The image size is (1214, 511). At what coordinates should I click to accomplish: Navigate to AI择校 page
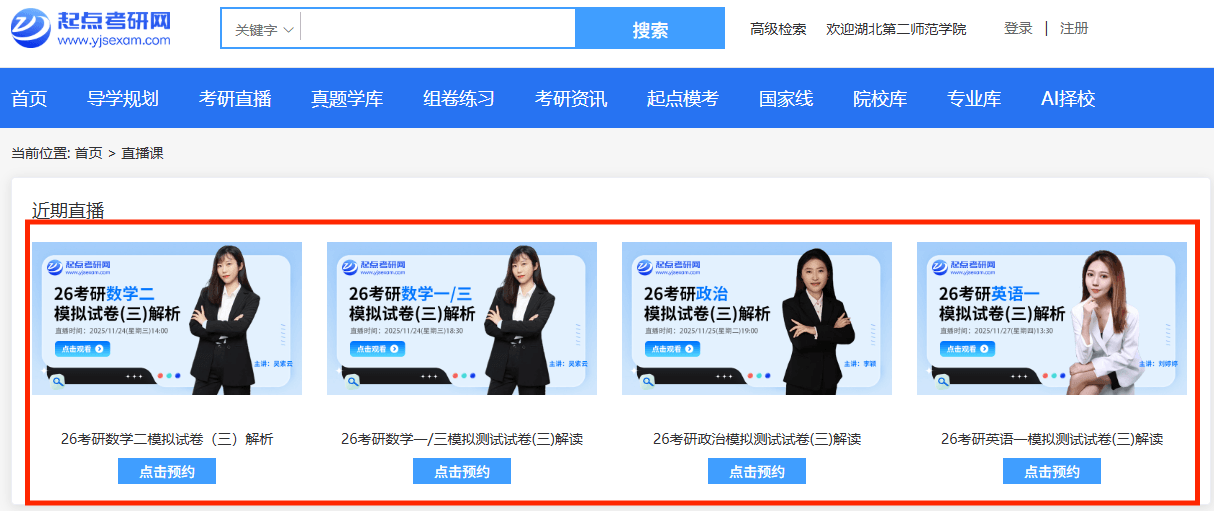(1068, 99)
